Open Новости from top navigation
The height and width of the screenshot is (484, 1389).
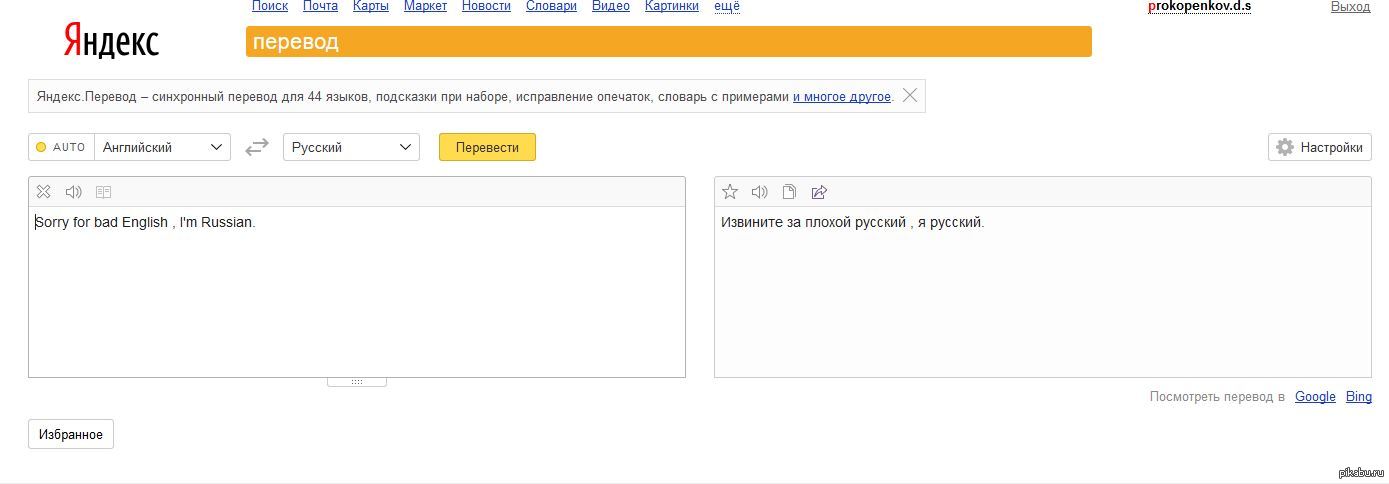coord(486,6)
